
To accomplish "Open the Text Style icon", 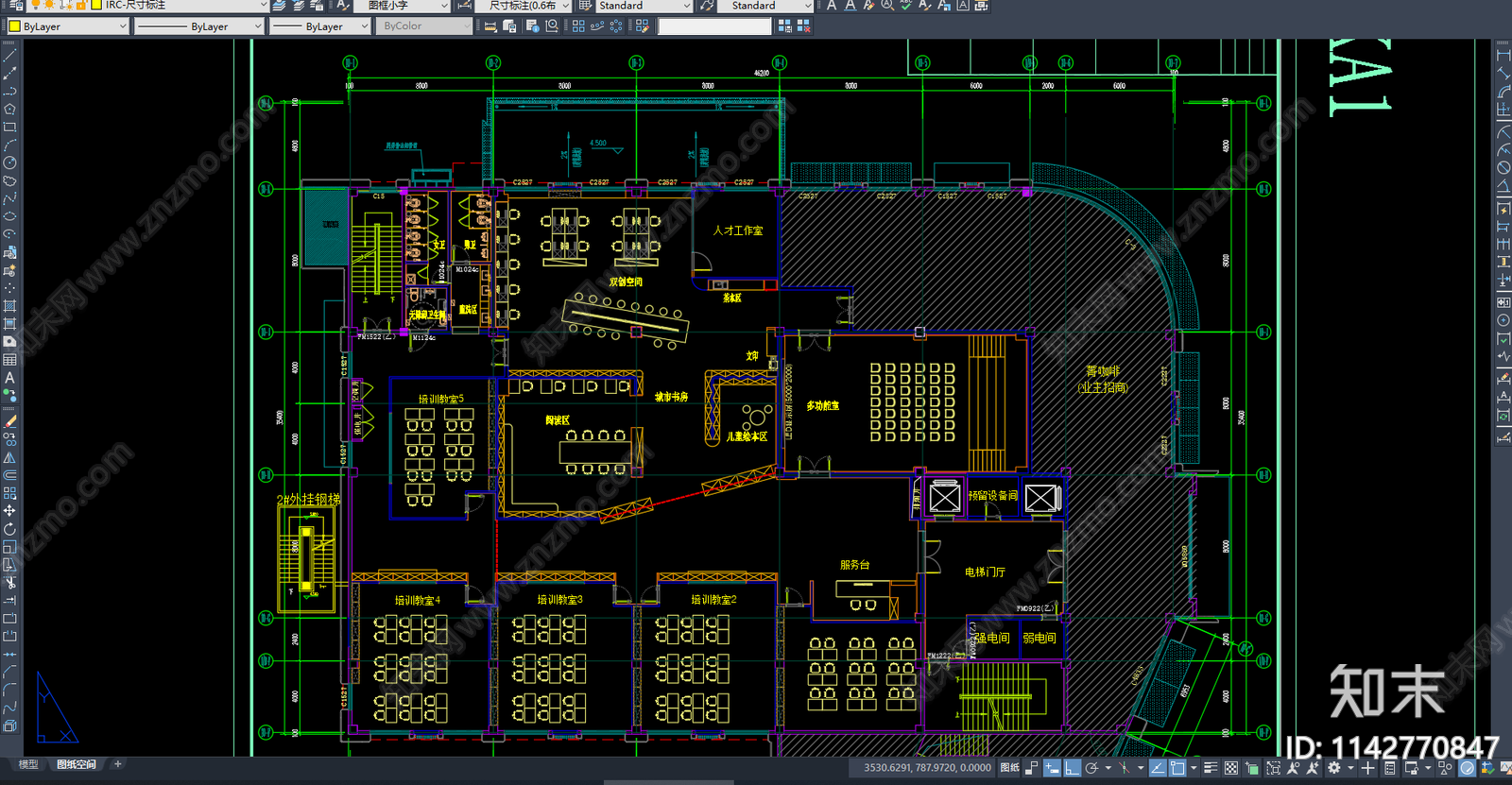I will coord(344,5).
